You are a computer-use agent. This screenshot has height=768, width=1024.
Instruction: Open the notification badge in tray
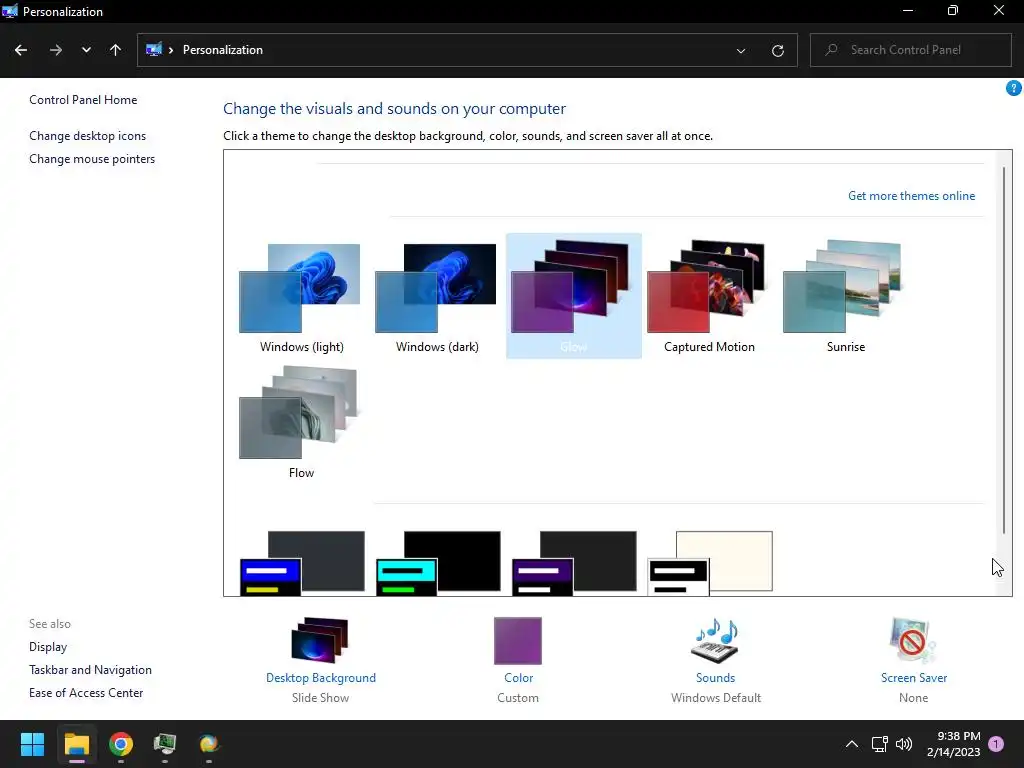[x=996, y=744]
